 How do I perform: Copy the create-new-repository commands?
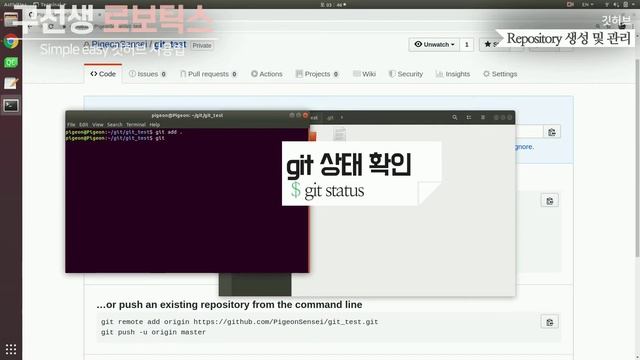[550, 201]
